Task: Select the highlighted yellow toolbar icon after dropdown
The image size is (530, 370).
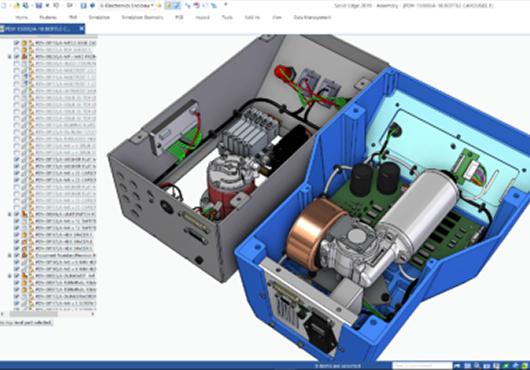Action: 168,5
